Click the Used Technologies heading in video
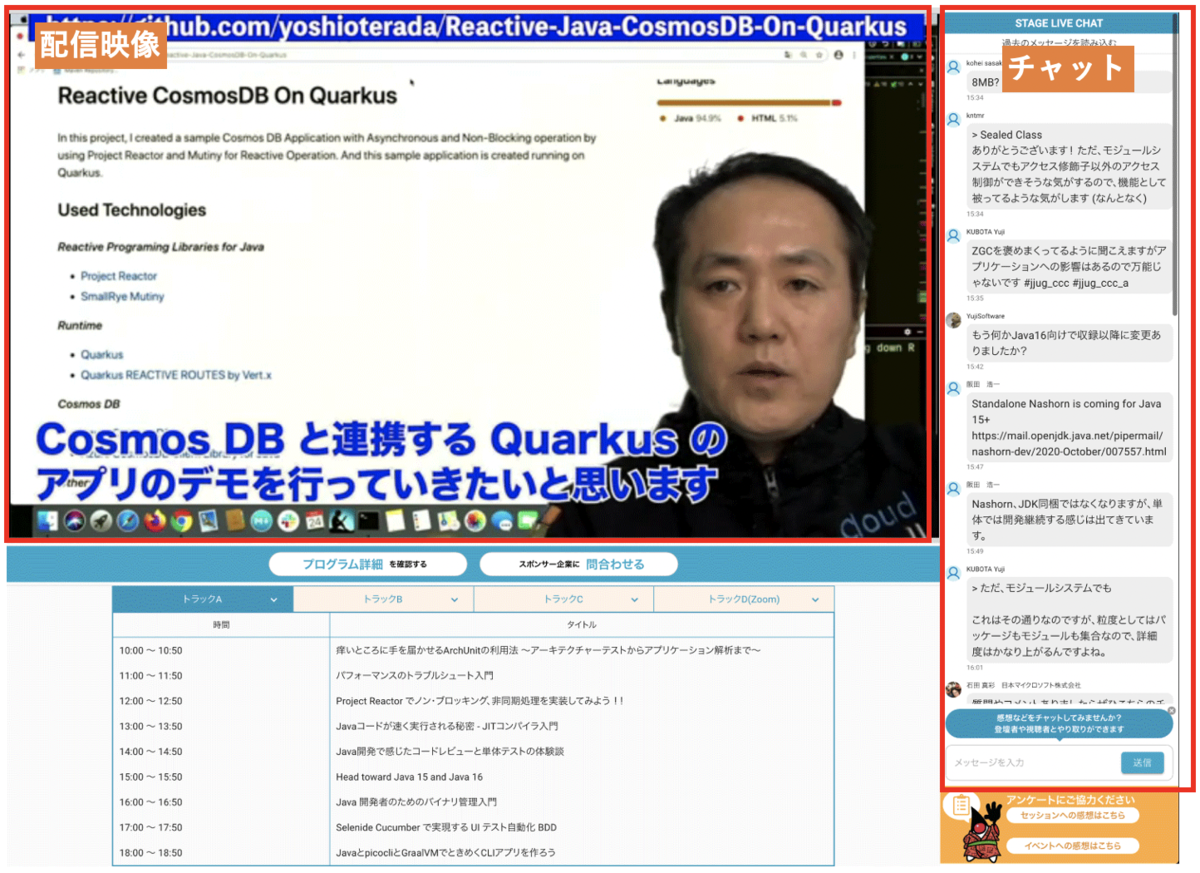 tap(132, 210)
